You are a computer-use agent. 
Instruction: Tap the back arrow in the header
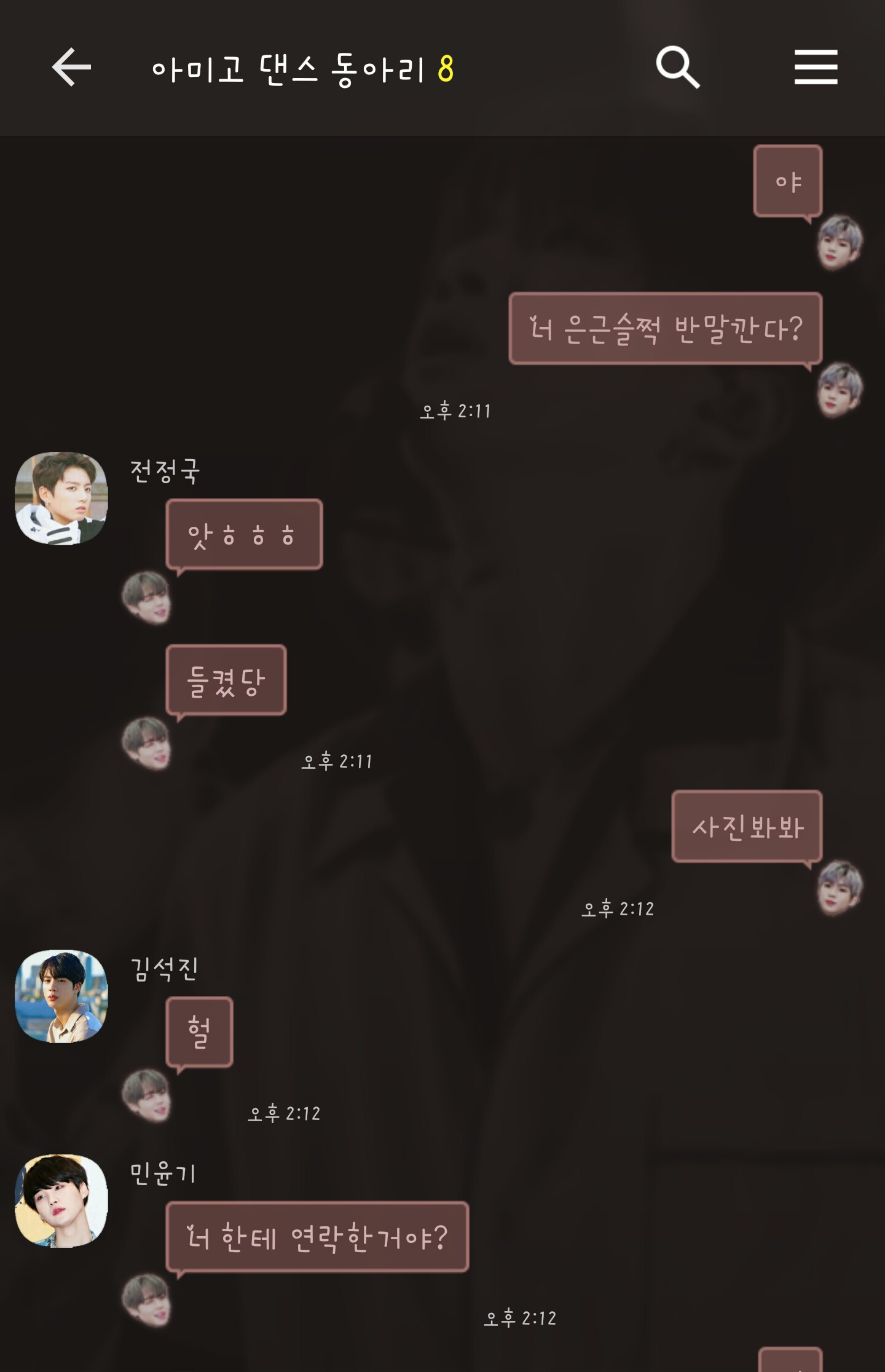click(x=71, y=67)
